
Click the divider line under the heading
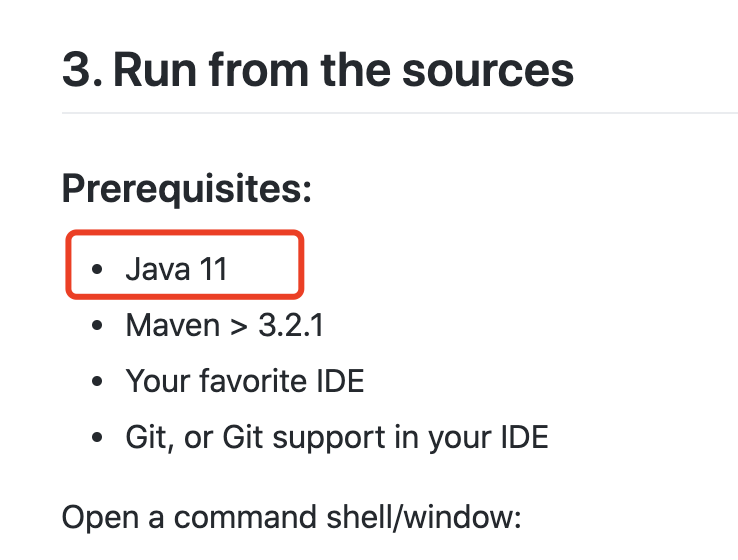400,113
